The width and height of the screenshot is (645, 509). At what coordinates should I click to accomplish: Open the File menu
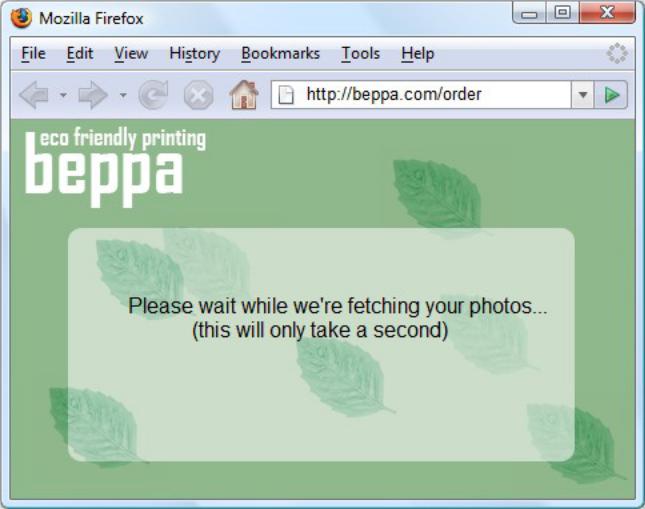click(x=33, y=53)
